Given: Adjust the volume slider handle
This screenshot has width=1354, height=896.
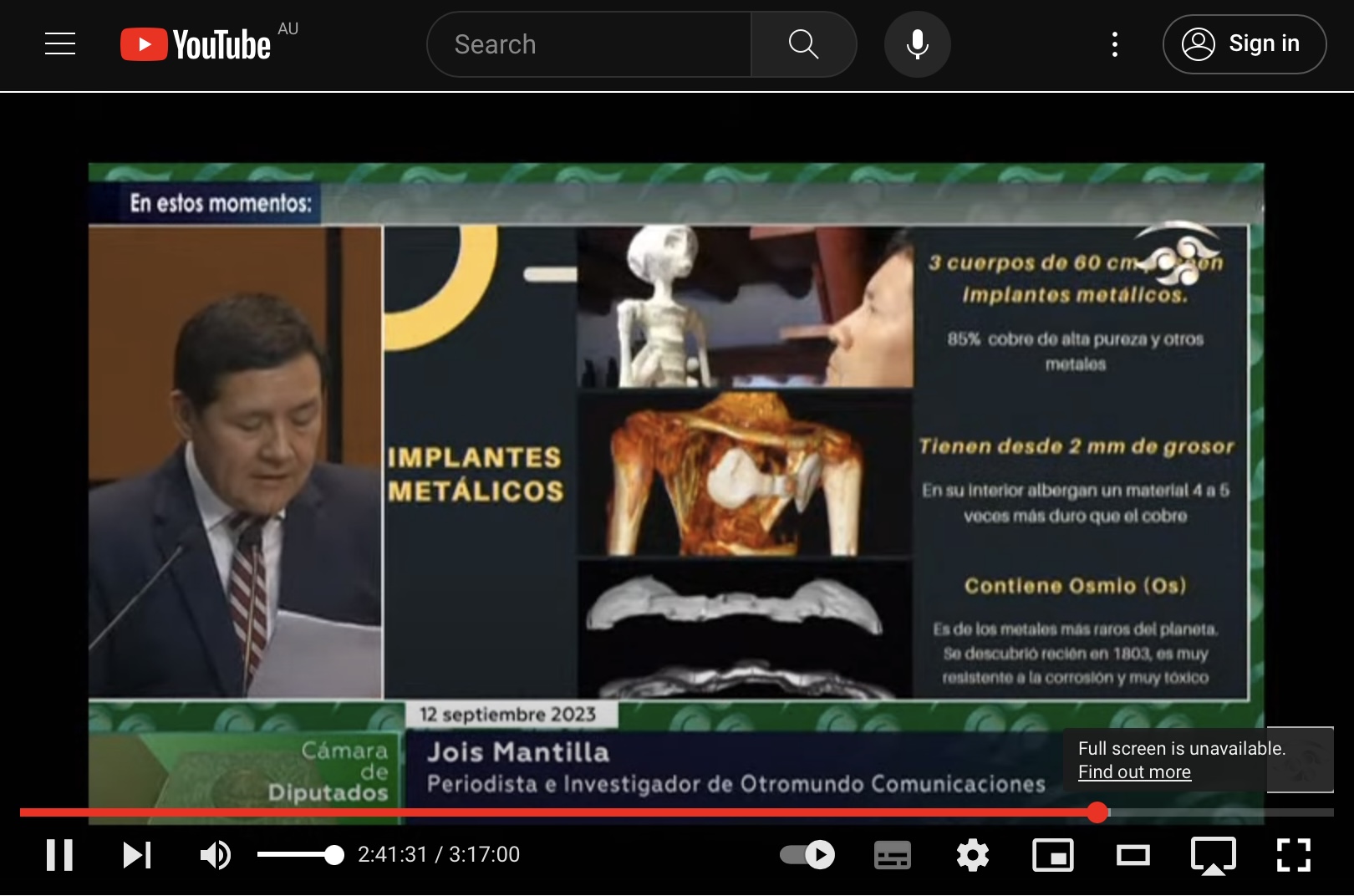Looking at the screenshot, I should (x=333, y=854).
